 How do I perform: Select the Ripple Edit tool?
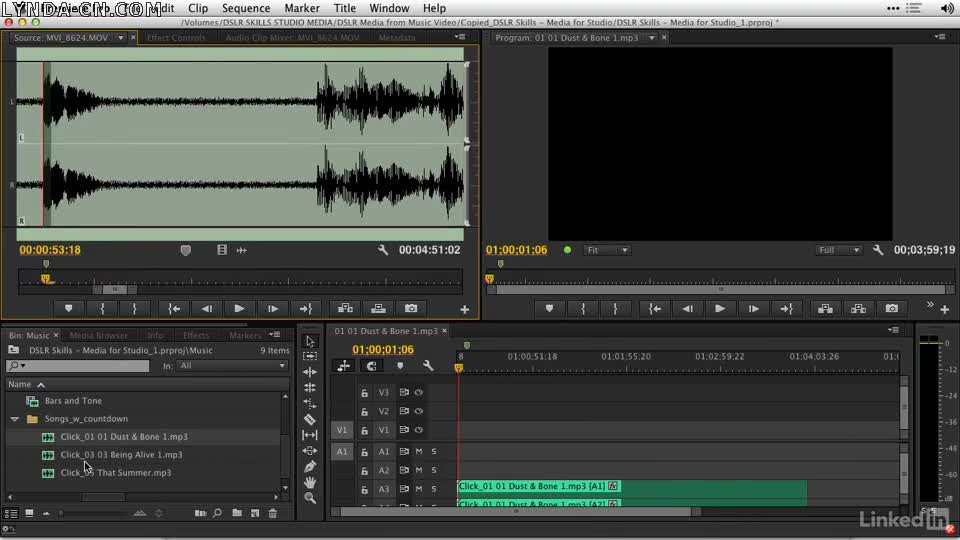click(310, 372)
